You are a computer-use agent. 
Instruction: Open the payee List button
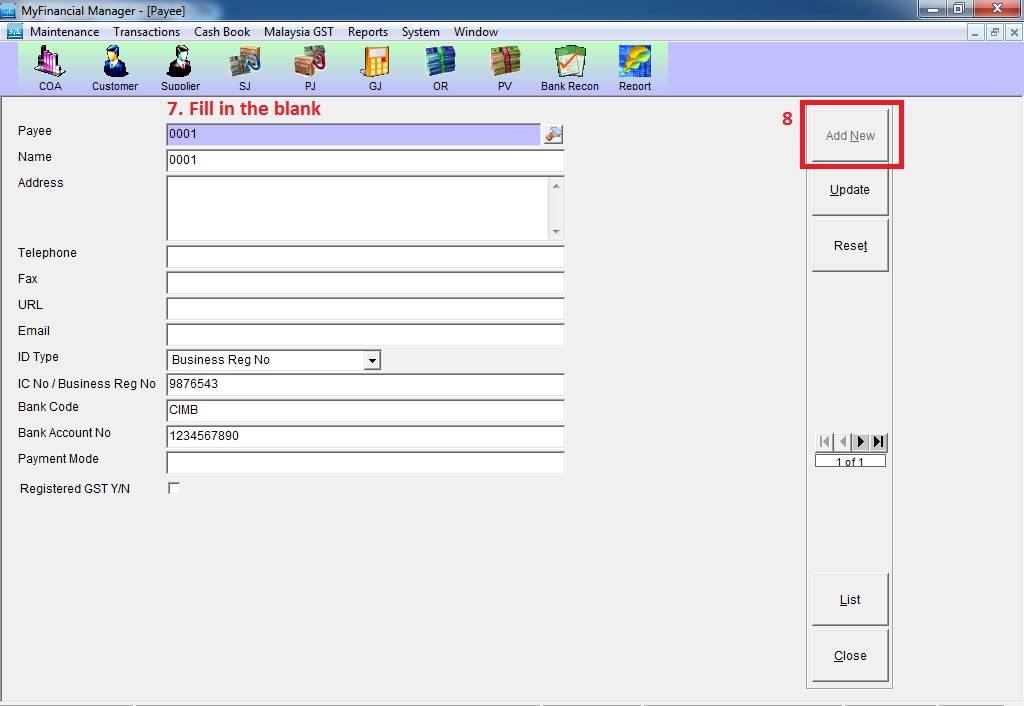pyautogui.click(x=850, y=600)
